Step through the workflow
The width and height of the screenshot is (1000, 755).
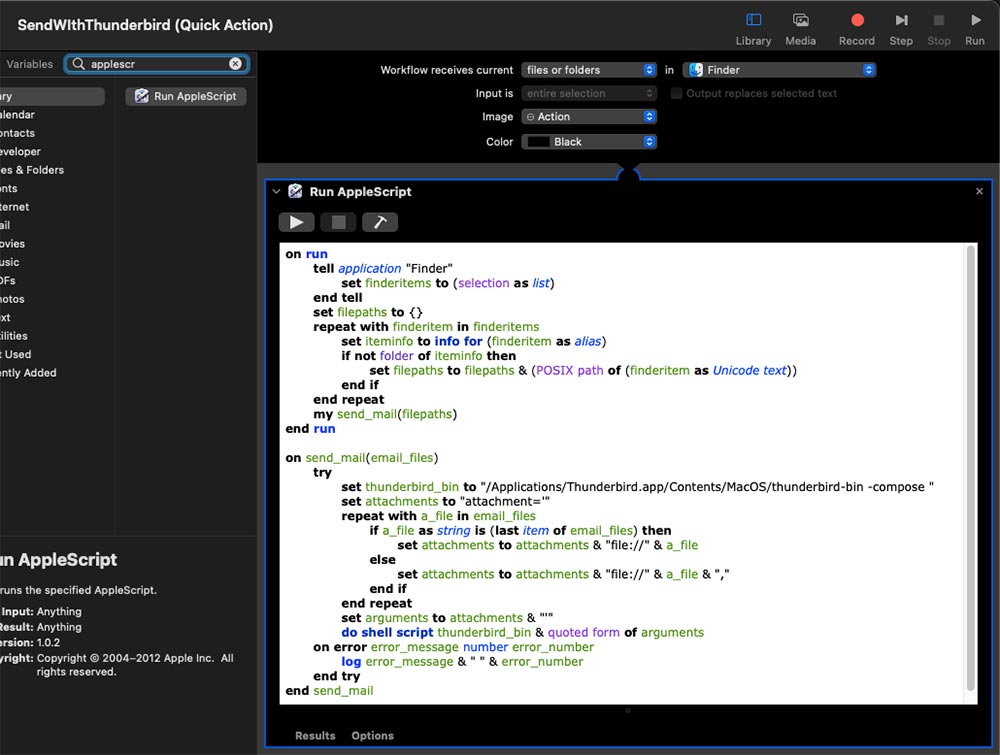[x=901, y=29]
